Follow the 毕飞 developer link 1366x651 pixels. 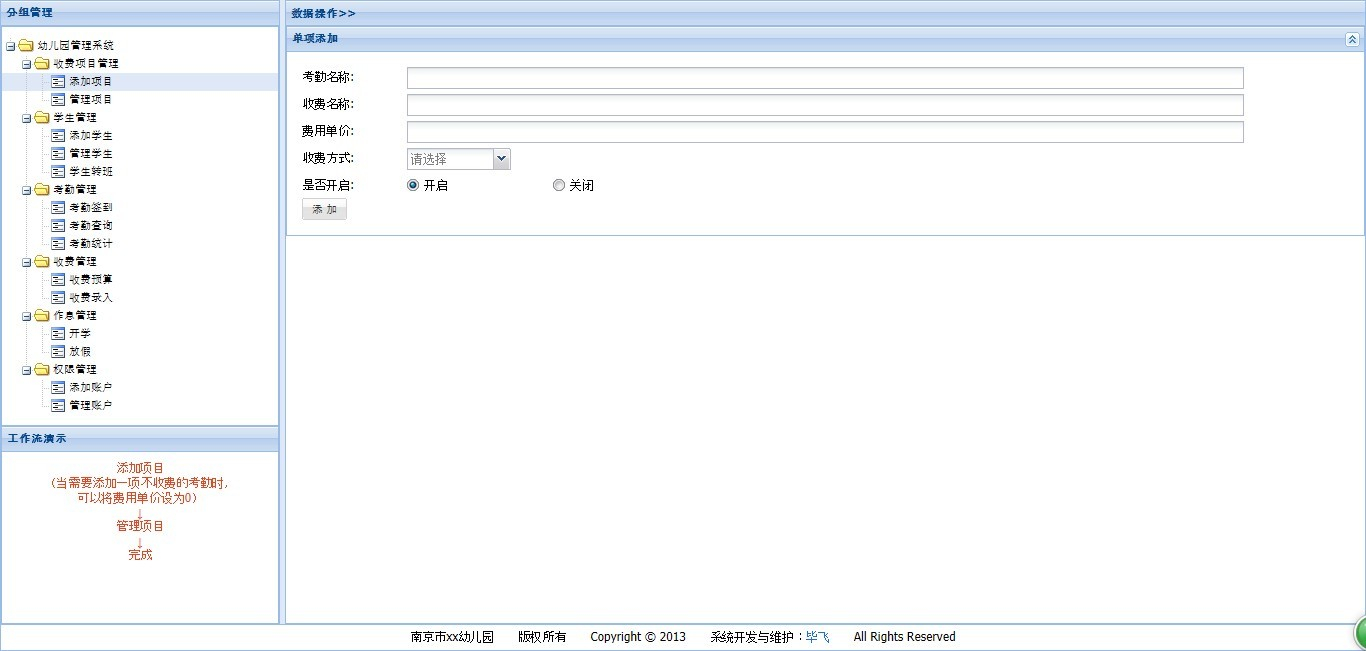coord(817,636)
